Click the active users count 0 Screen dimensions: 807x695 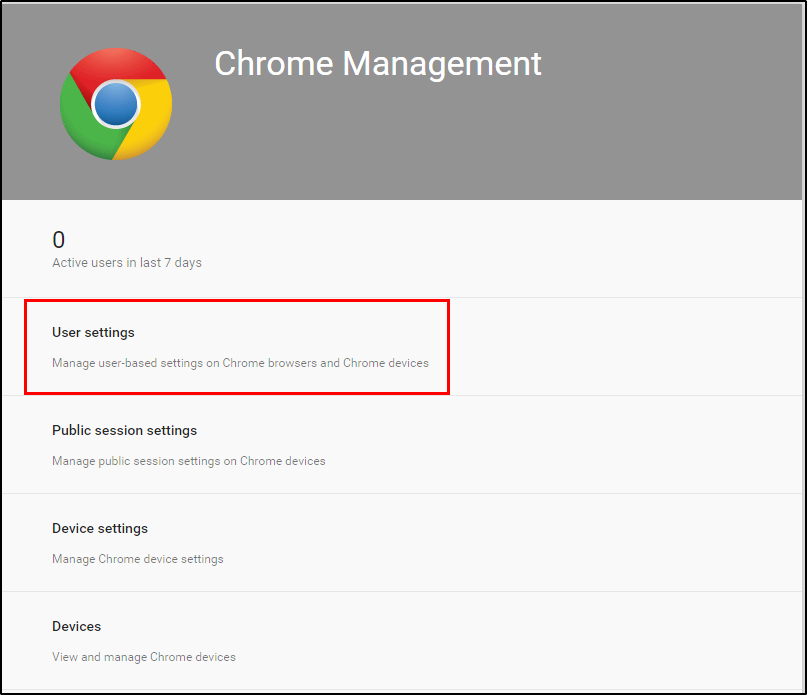click(59, 240)
